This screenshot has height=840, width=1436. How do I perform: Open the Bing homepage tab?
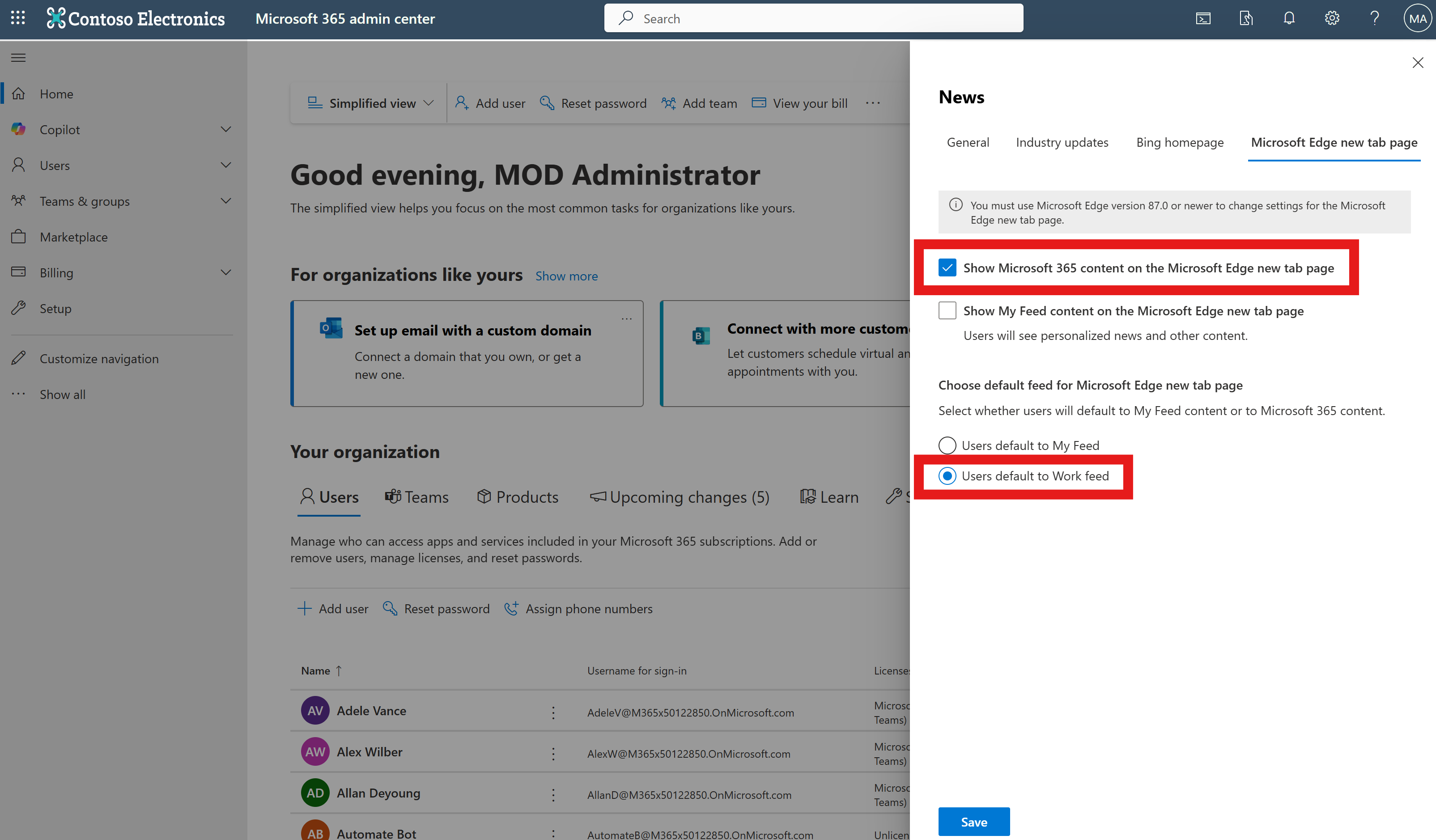click(1180, 142)
